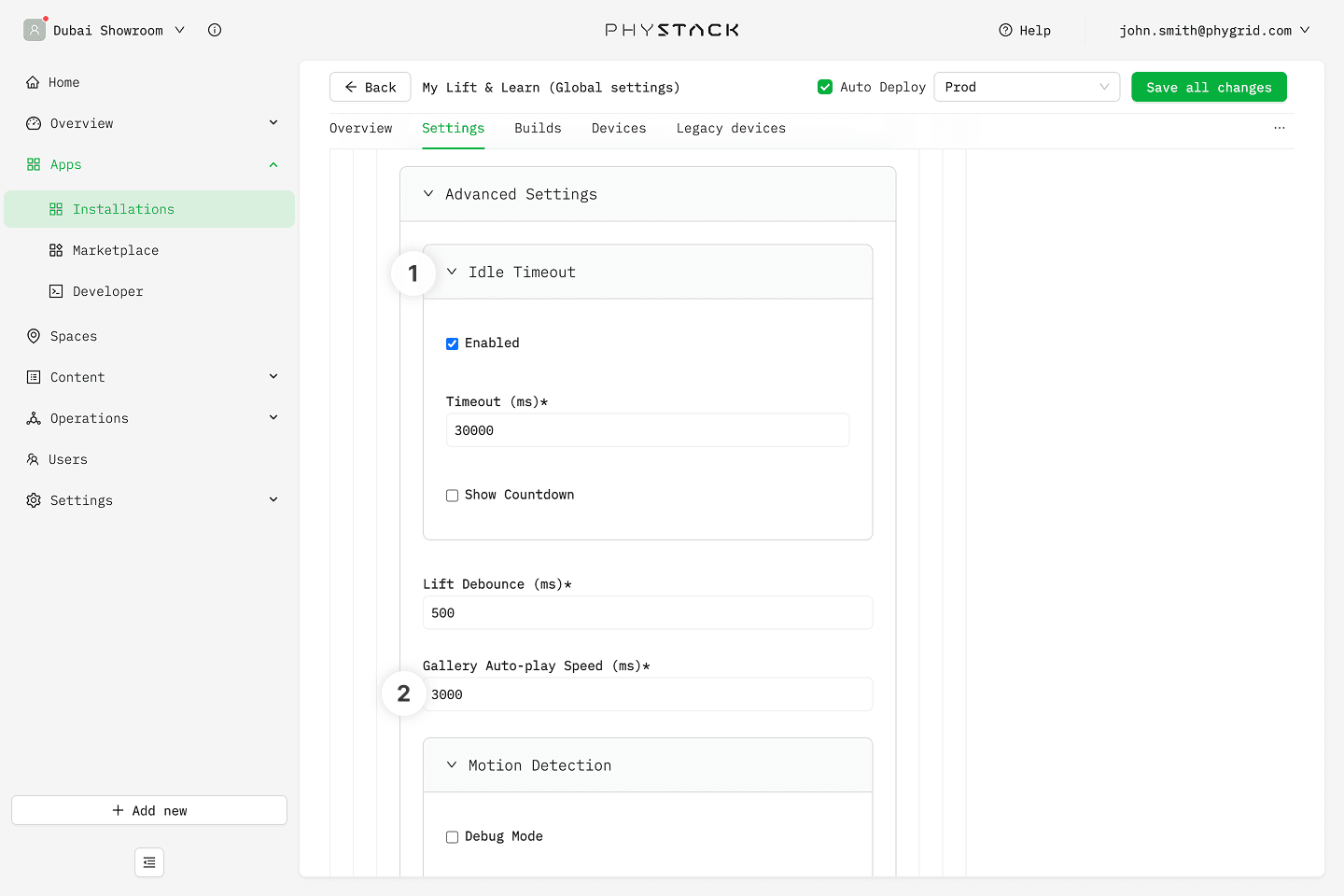Click the Add new button
1344x896 pixels.
(x=149, y=810)
